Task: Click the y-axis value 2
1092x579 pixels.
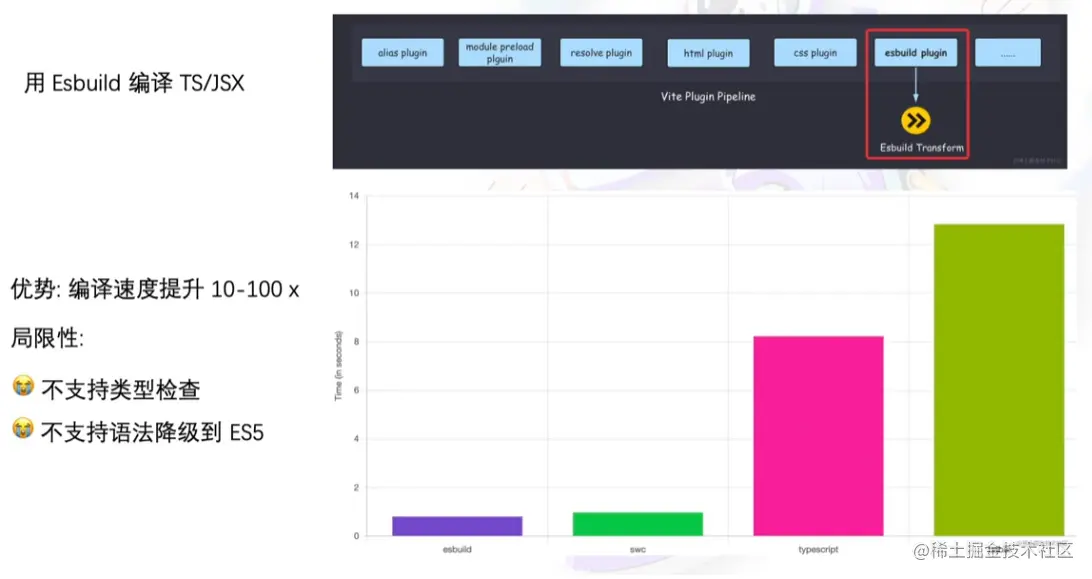Action: (x=356, y=488)
